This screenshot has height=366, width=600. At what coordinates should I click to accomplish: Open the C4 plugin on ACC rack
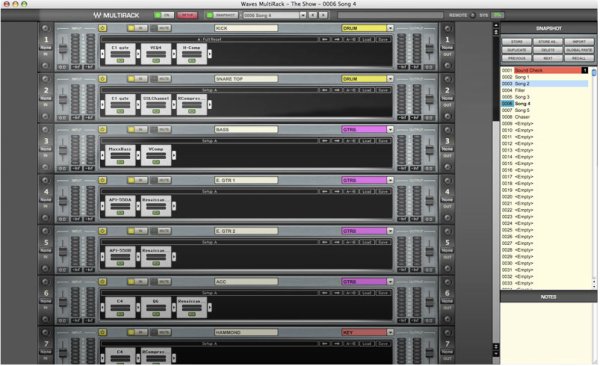point(120,307)
